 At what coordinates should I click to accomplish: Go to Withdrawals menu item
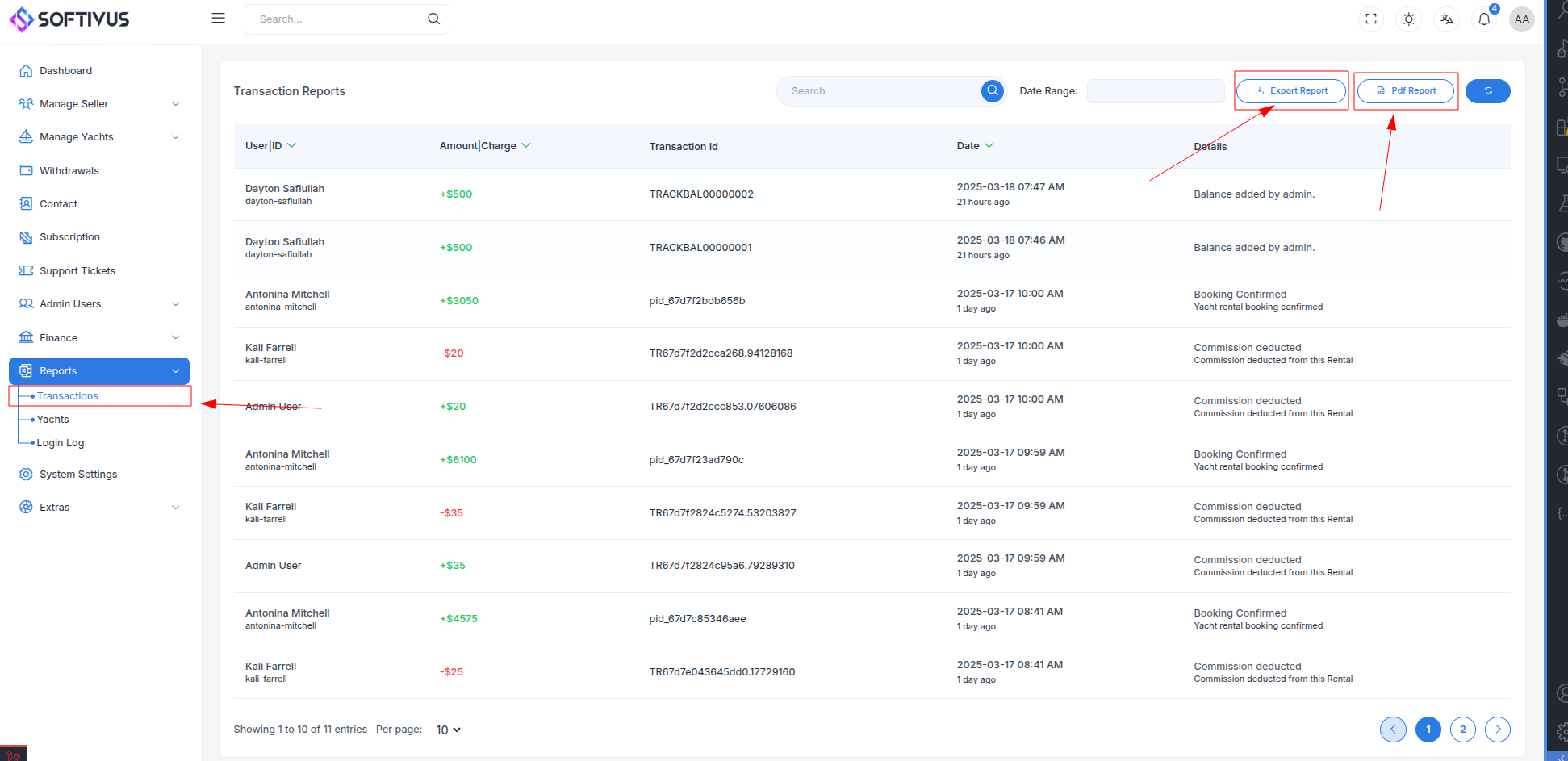pos(69,170)
